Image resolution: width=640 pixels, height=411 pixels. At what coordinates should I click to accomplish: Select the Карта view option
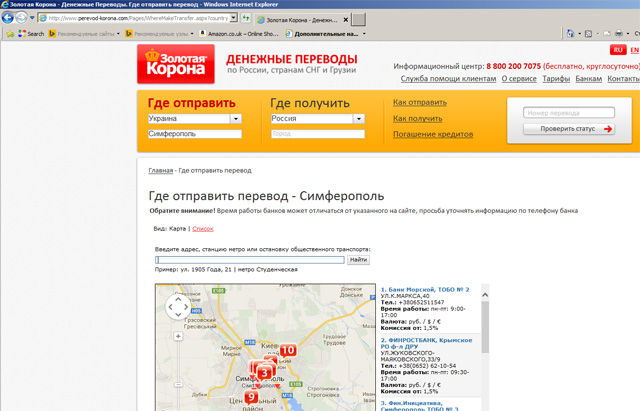coord(177,229)
